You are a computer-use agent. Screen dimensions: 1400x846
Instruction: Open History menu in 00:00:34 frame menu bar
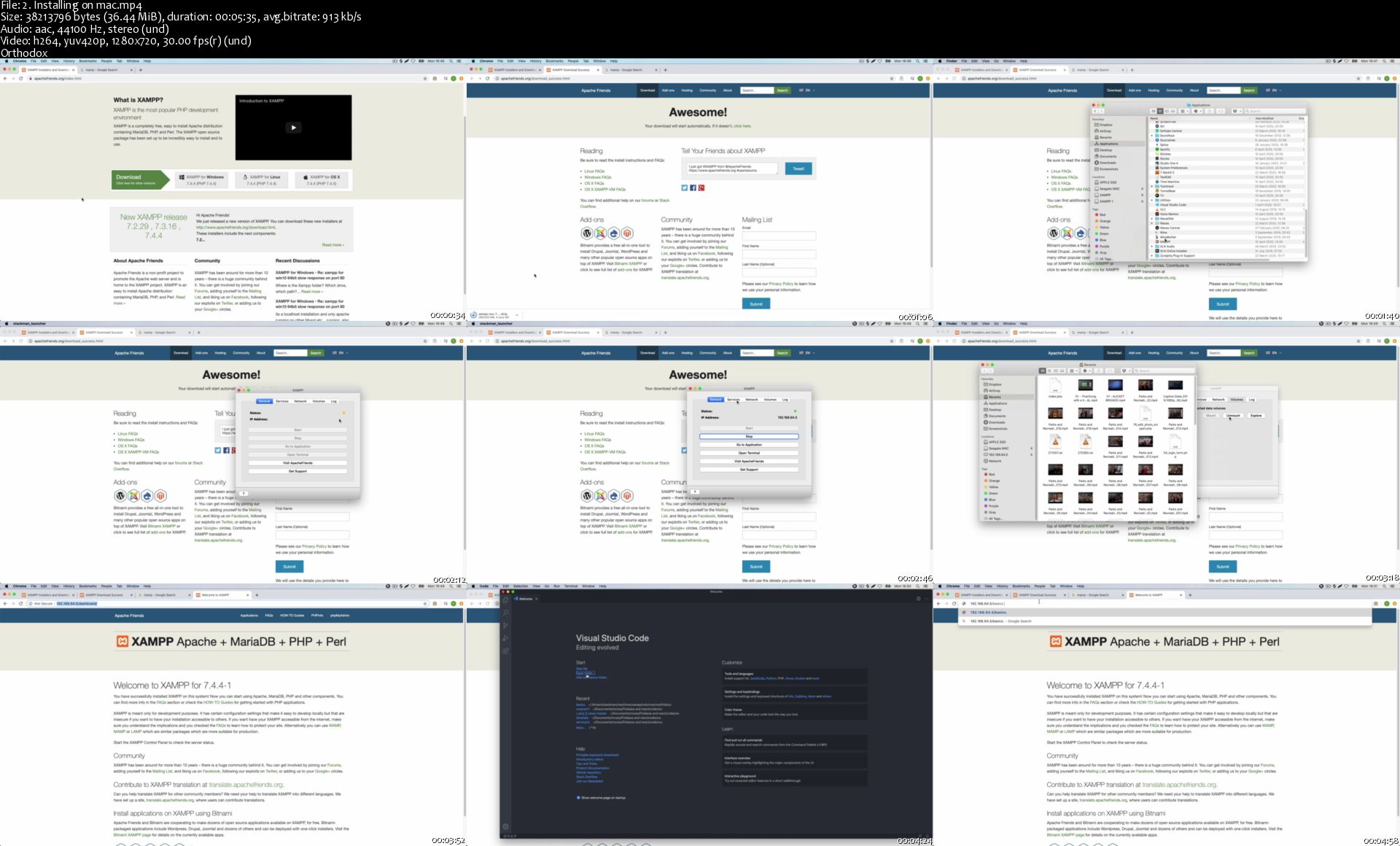69,61
